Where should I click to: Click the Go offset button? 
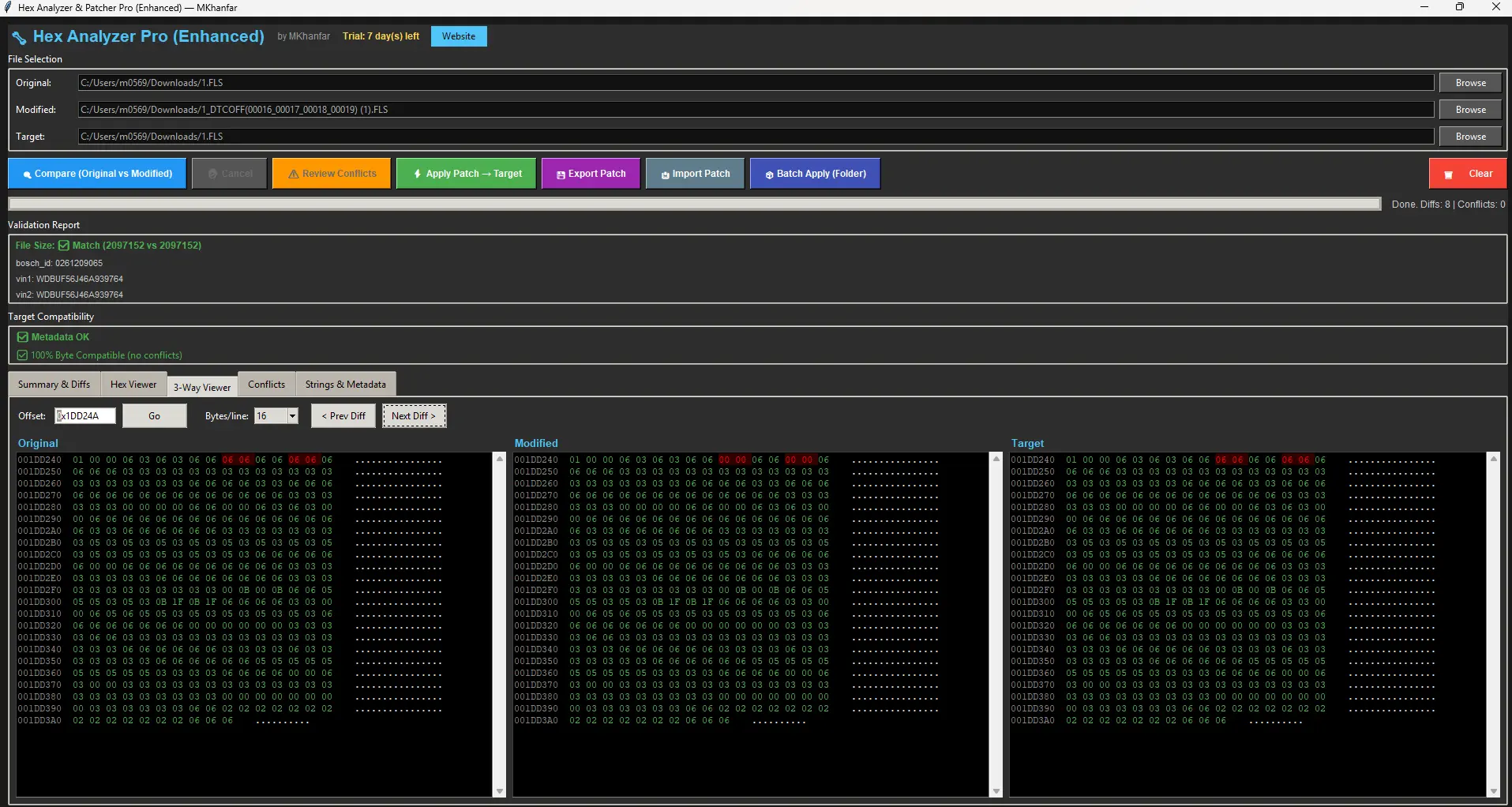click(154, 415)
